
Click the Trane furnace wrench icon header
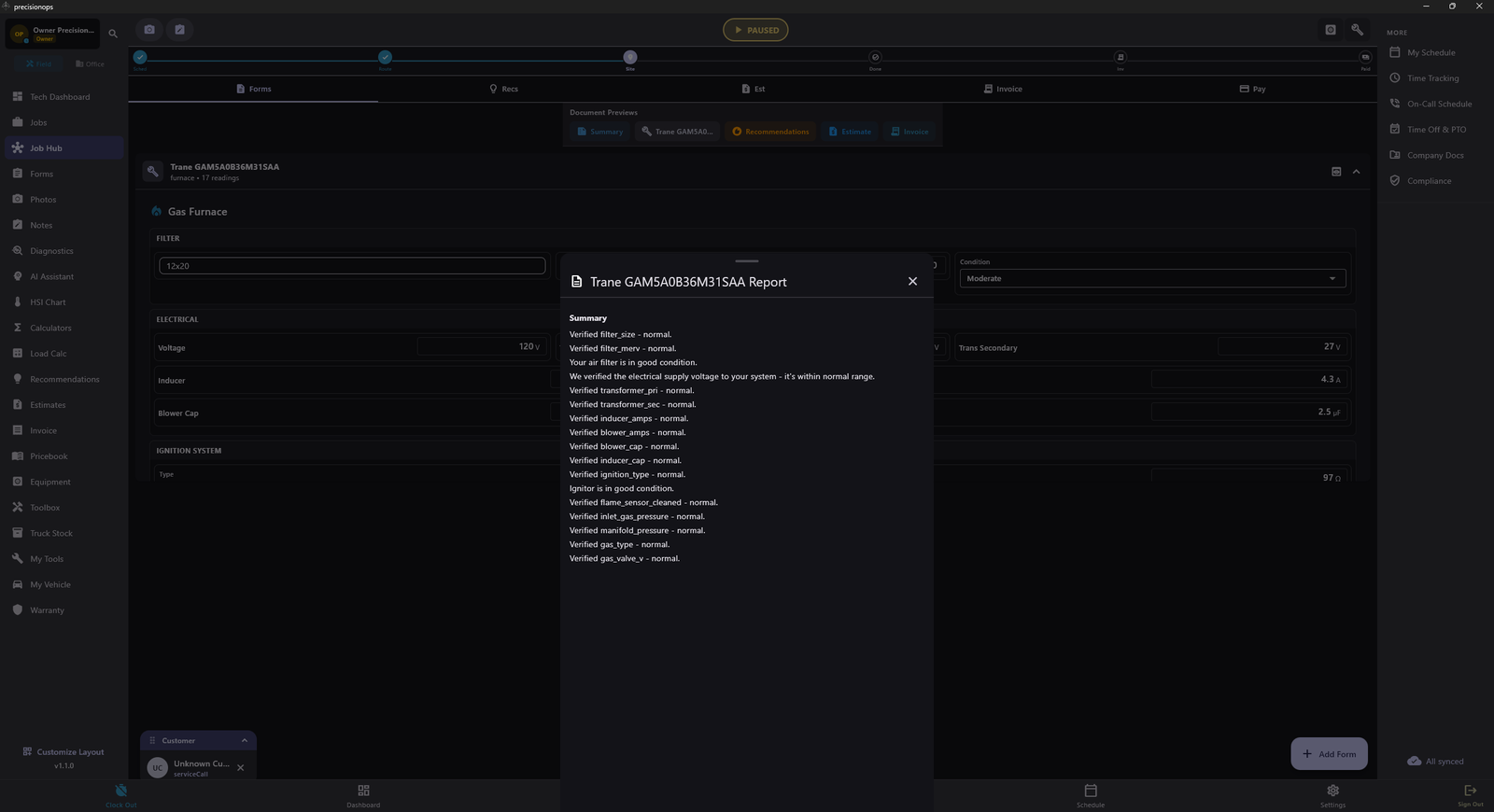pos(153,172)
